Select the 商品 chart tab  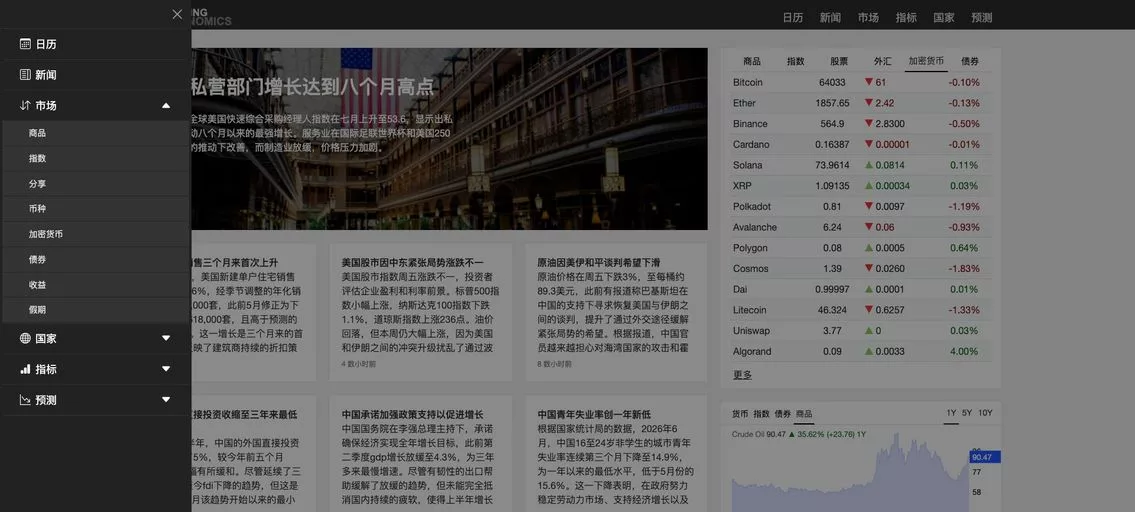coord(804,414)
